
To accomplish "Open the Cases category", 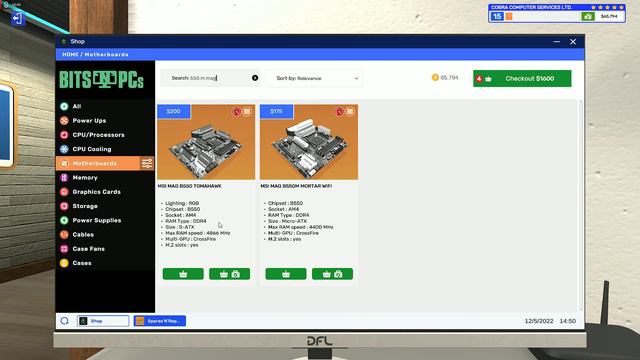I will (105, 263).
